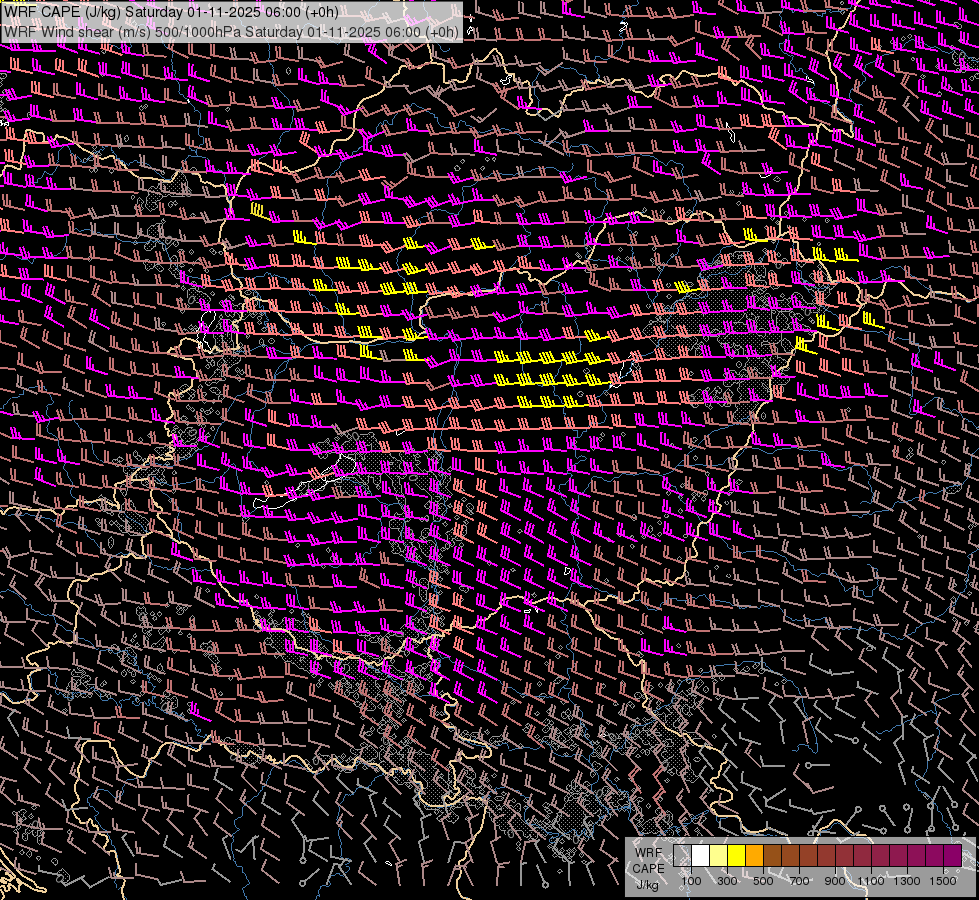Click the WRF Wind shear 500/1000hPa title line
Viewport: 979px width, 900px height.
(x=232, y=32)
